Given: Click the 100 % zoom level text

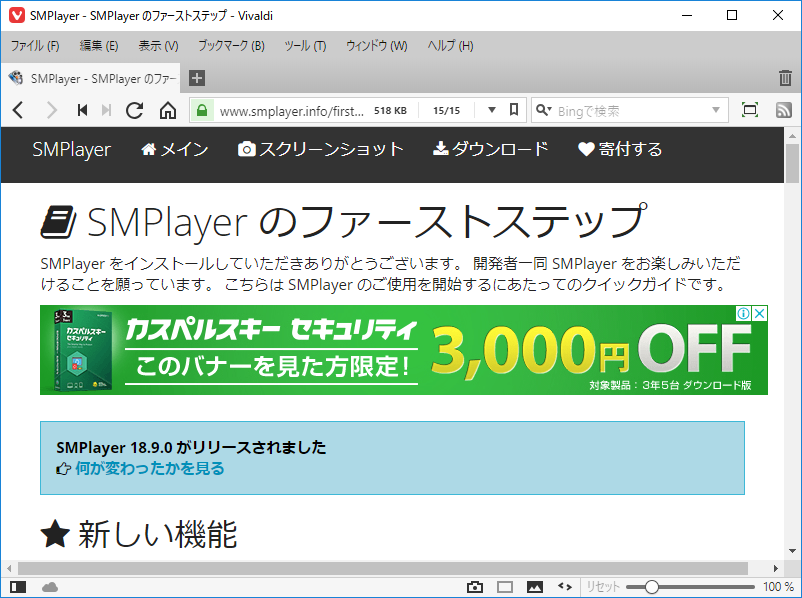Looking at the screenshot, I should pos(778,587).
